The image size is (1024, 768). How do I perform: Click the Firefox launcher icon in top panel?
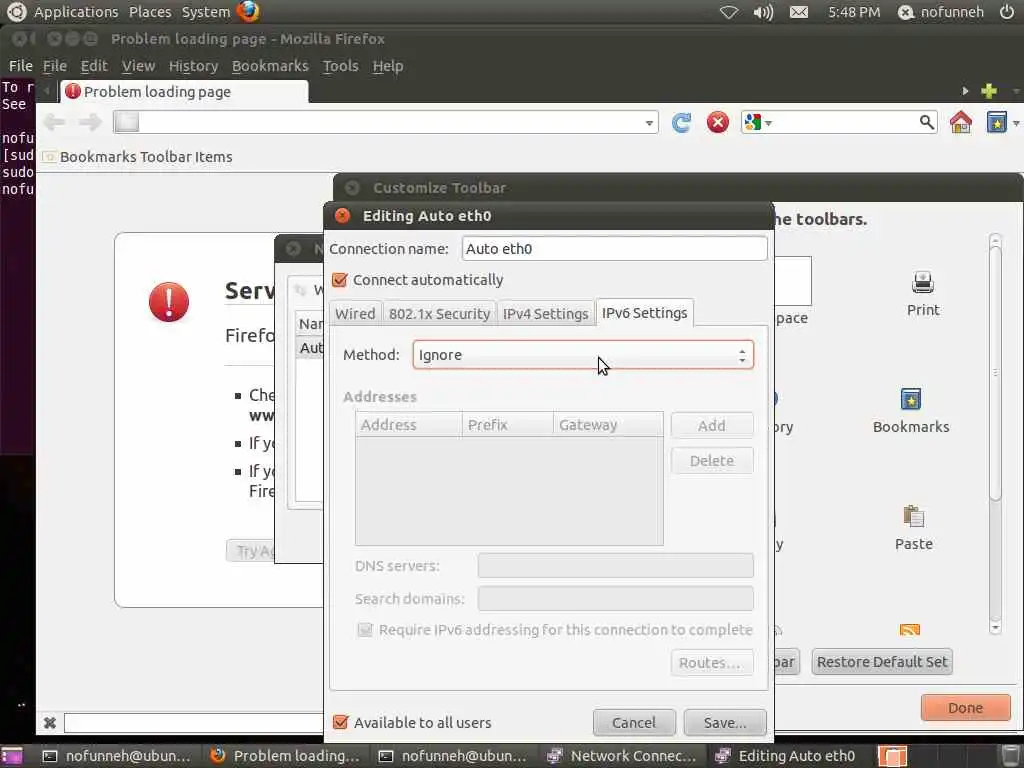coord(248,11)
